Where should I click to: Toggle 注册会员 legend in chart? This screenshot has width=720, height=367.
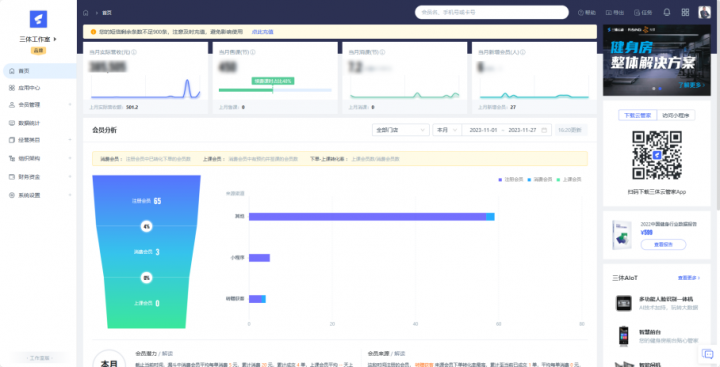pos(511,180)
